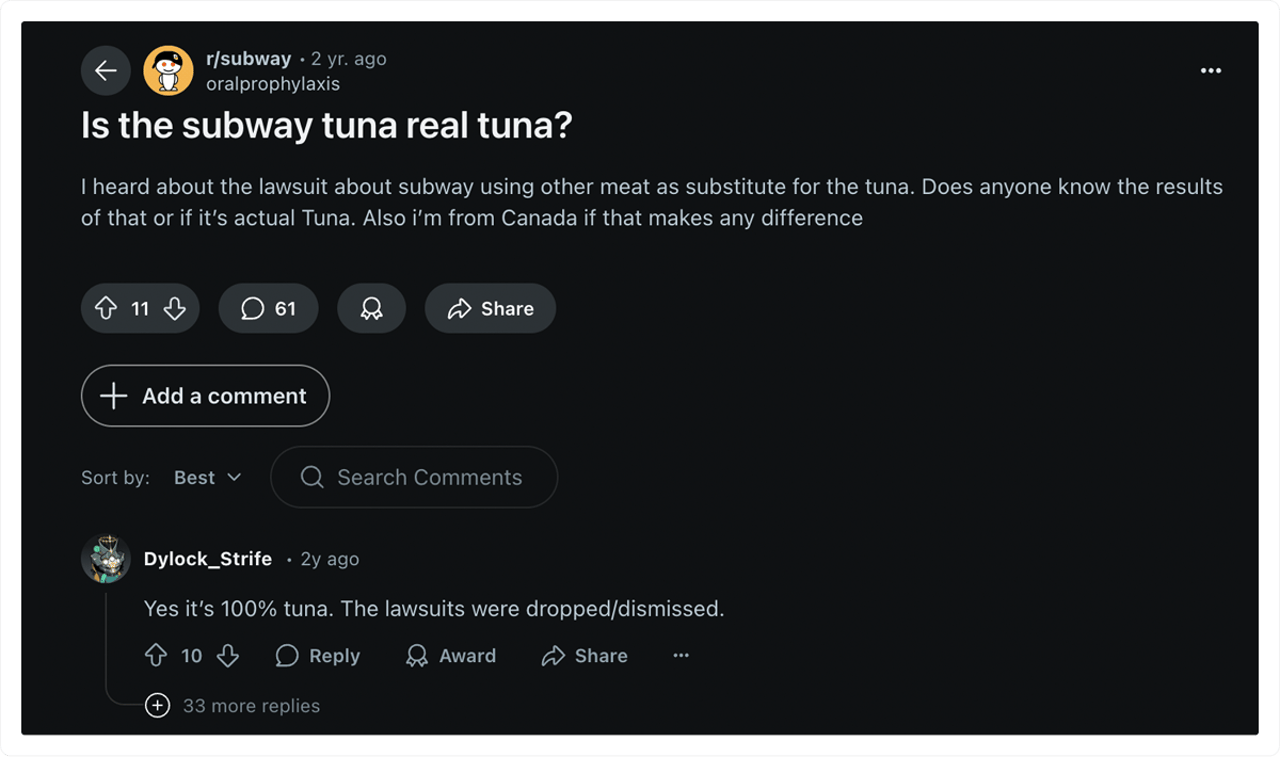Give an award to the post
The width and height of the screenshot is (1280, 757).
[371, 308]
